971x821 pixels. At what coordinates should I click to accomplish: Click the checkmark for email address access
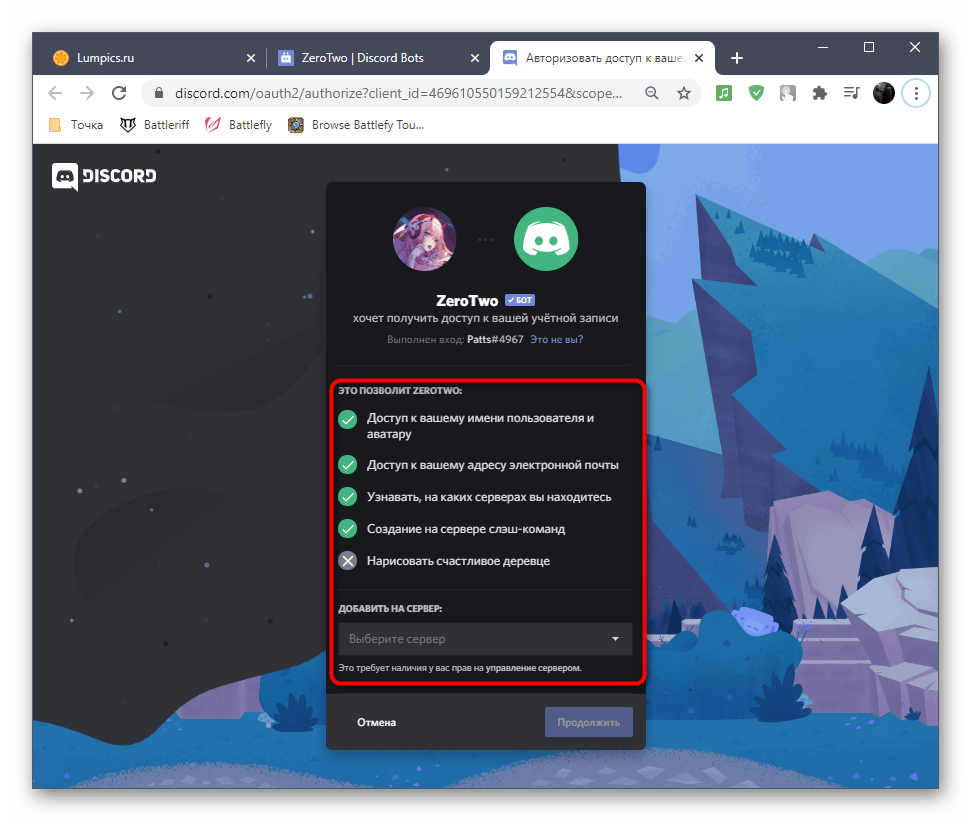pos(348,465)
